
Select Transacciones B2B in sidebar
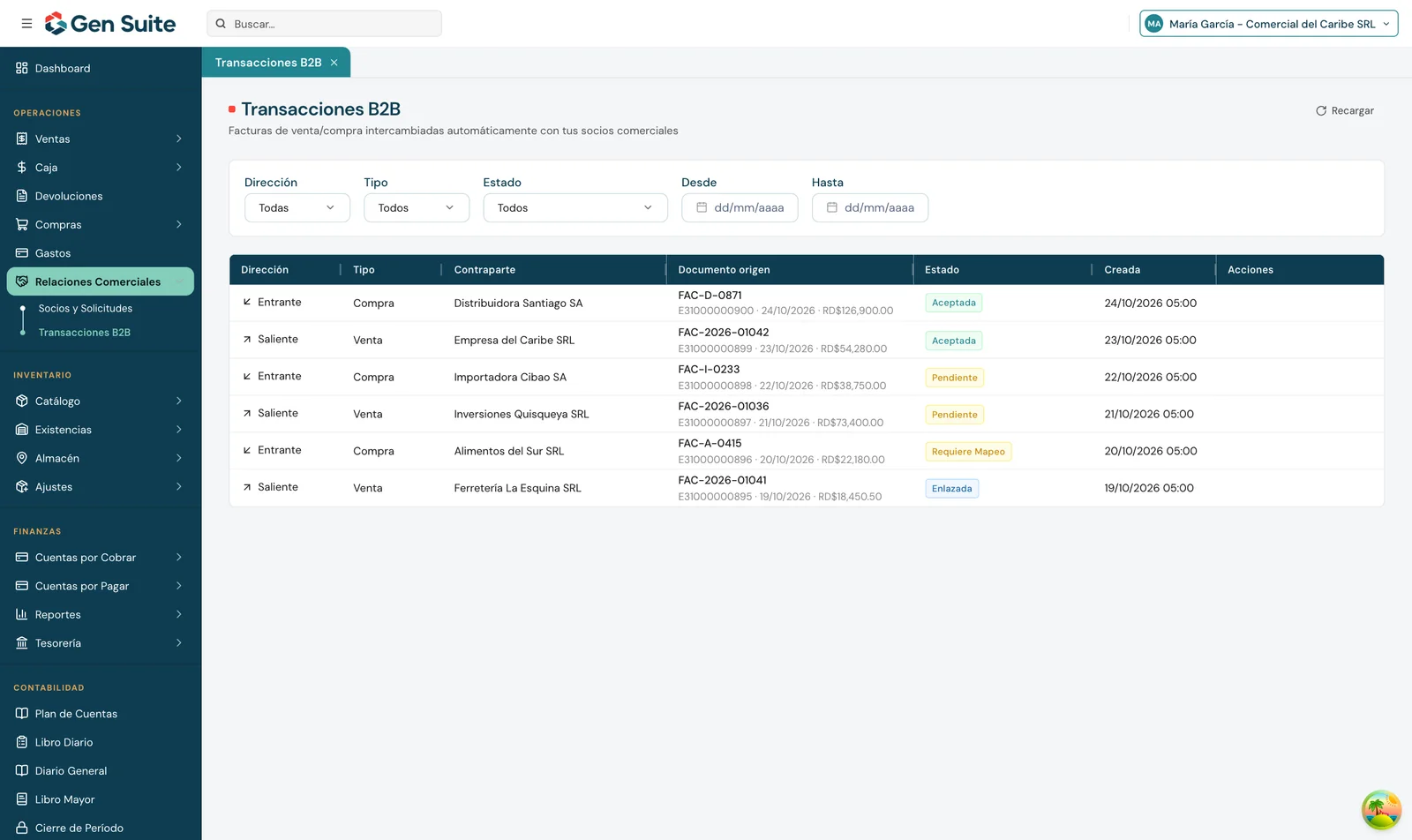click(85, 333)
